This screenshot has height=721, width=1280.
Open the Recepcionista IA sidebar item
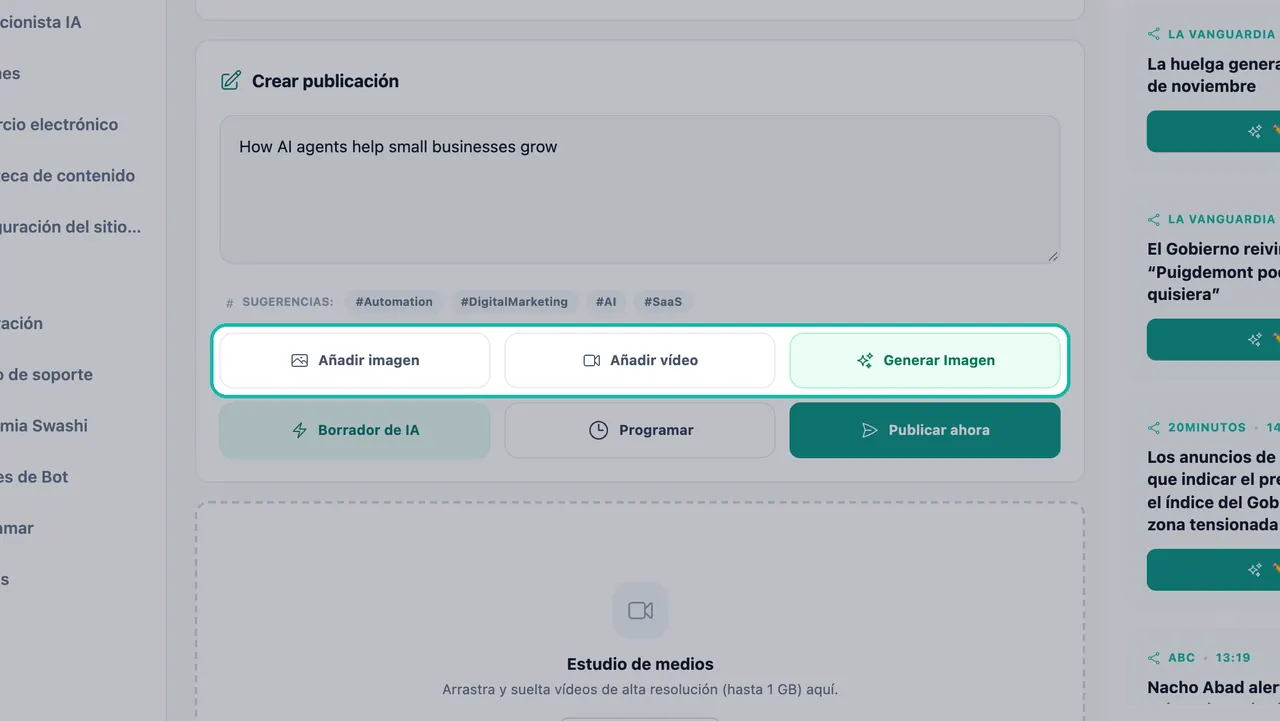41,22
